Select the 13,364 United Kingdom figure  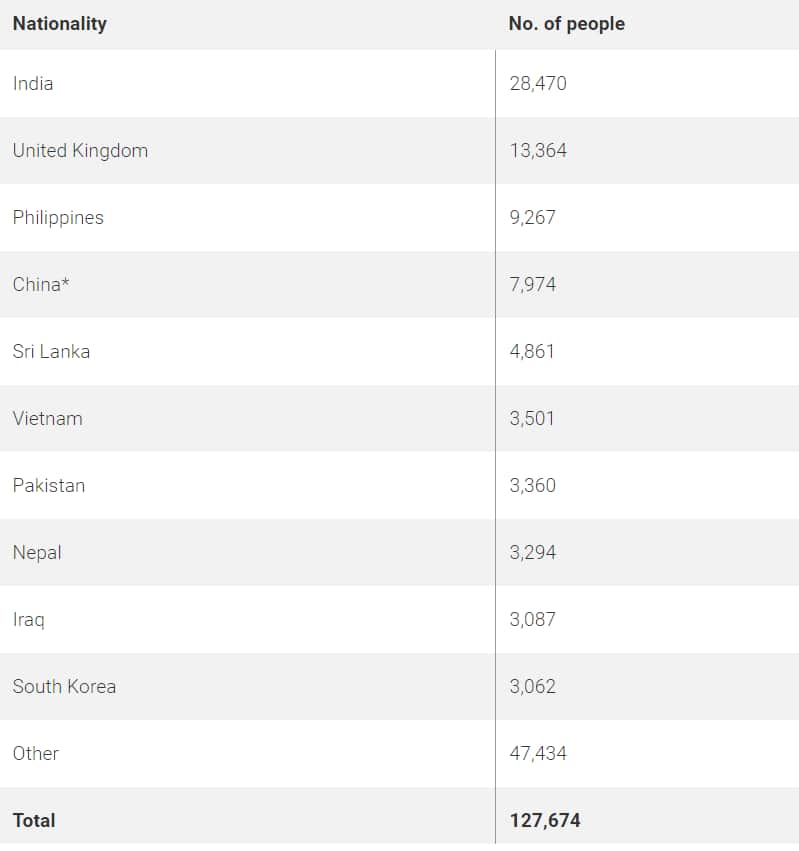tap(538, 151)
